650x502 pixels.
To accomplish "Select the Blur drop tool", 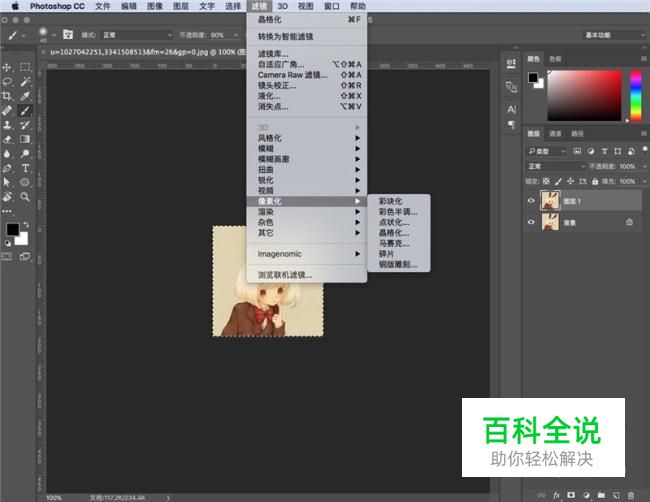I will [7, 154].
